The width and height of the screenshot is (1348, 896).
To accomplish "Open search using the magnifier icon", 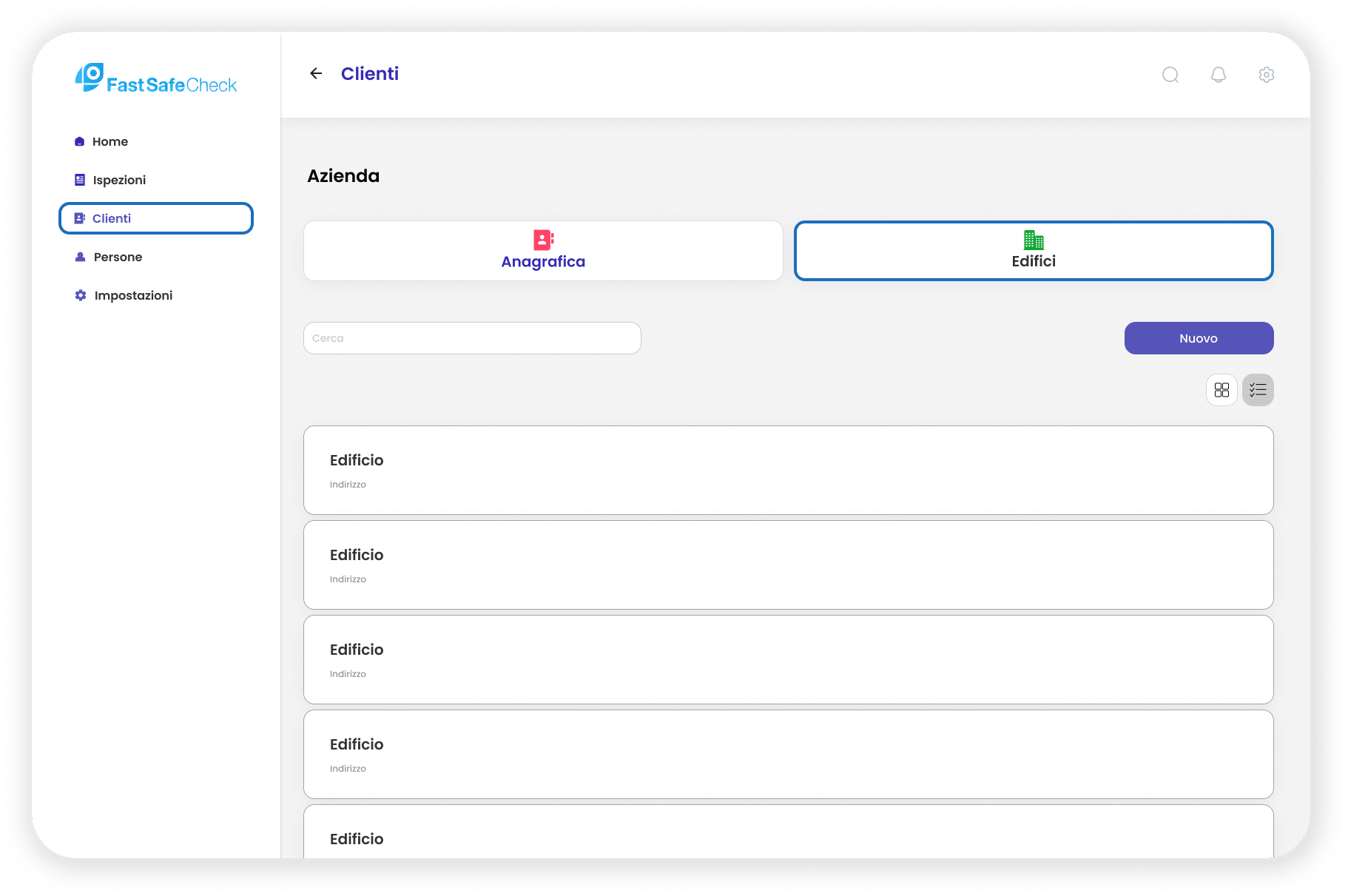I will point(1170,75).
